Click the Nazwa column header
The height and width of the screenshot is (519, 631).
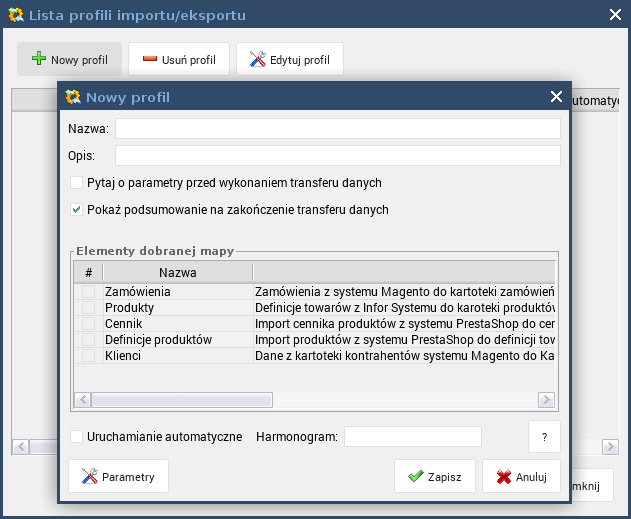[178, 272]
